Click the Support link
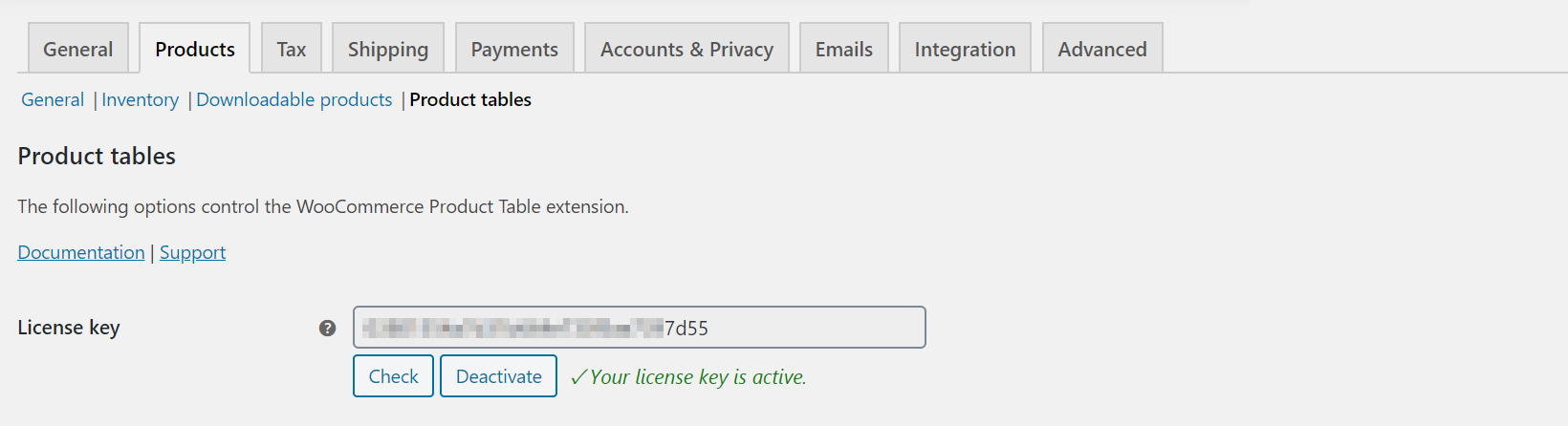The height and width of the screenshot is (426, 1568). click(x=192, y=252)
